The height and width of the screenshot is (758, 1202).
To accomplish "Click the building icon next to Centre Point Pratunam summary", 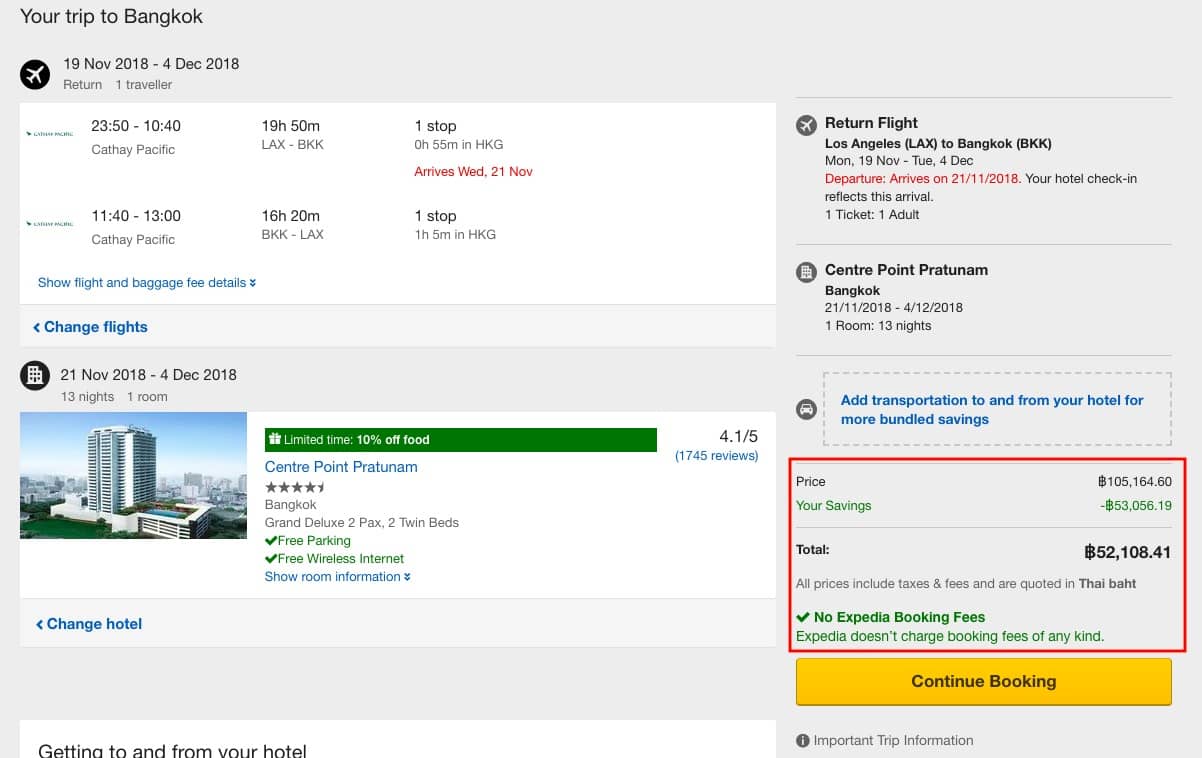I will 806,272.
